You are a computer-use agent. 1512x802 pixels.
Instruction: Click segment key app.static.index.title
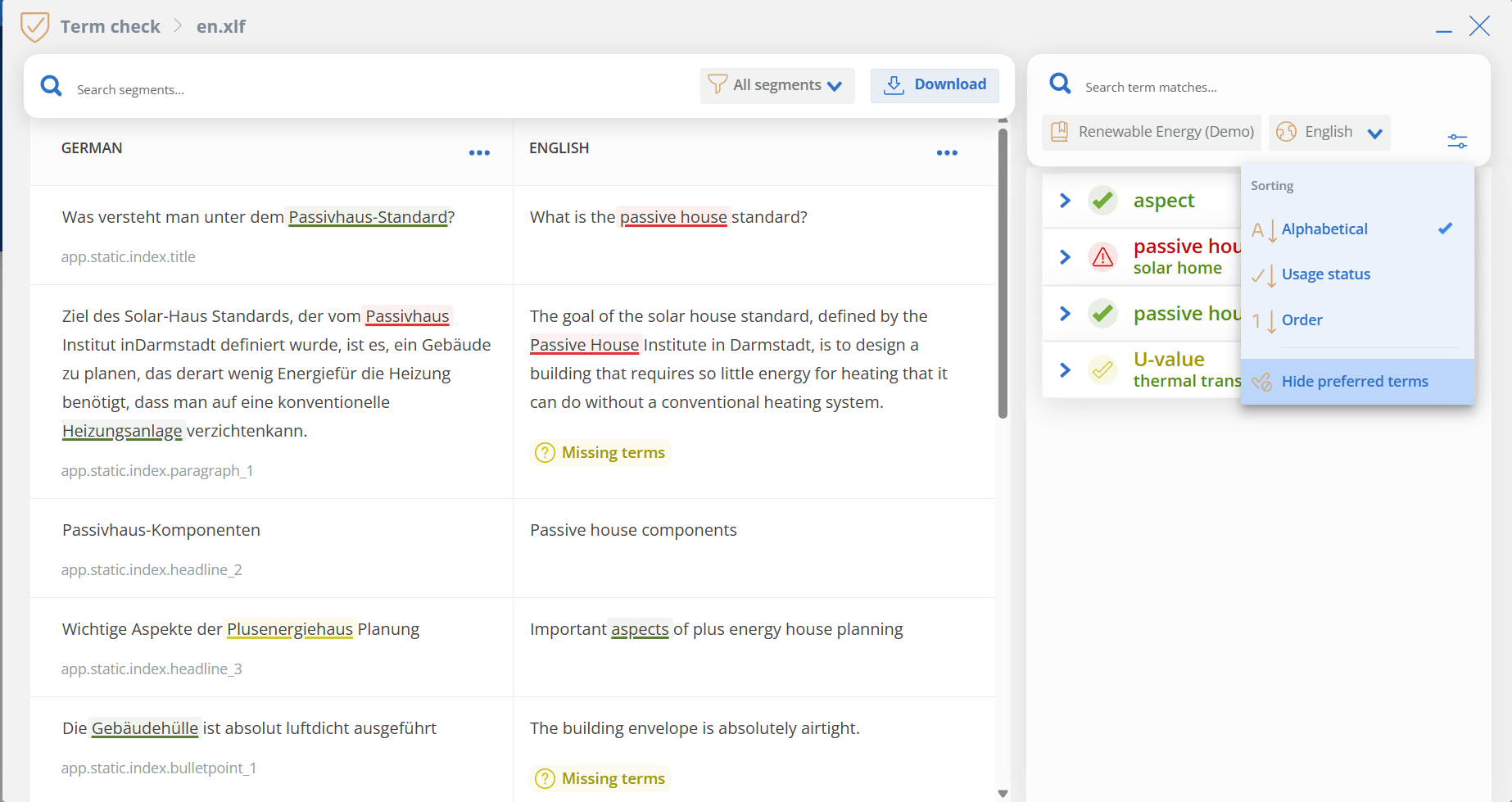(129, 257)
